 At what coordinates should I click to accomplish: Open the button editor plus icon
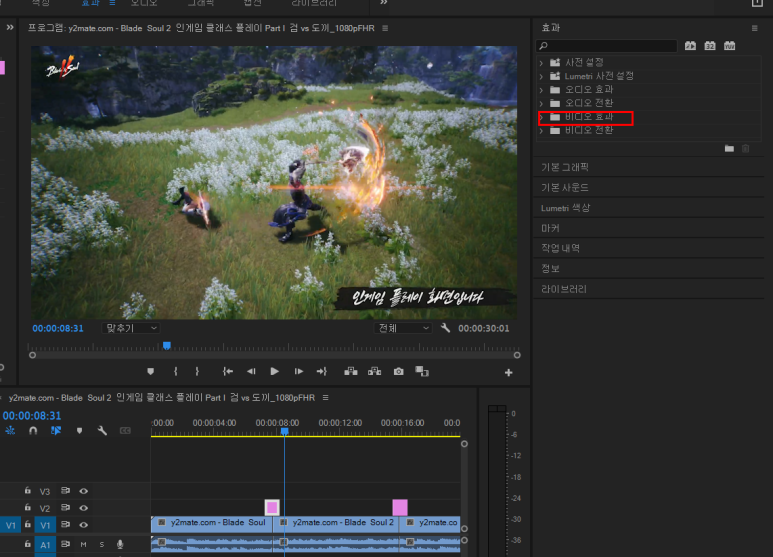pyautogui.click(x=509, y=373)
